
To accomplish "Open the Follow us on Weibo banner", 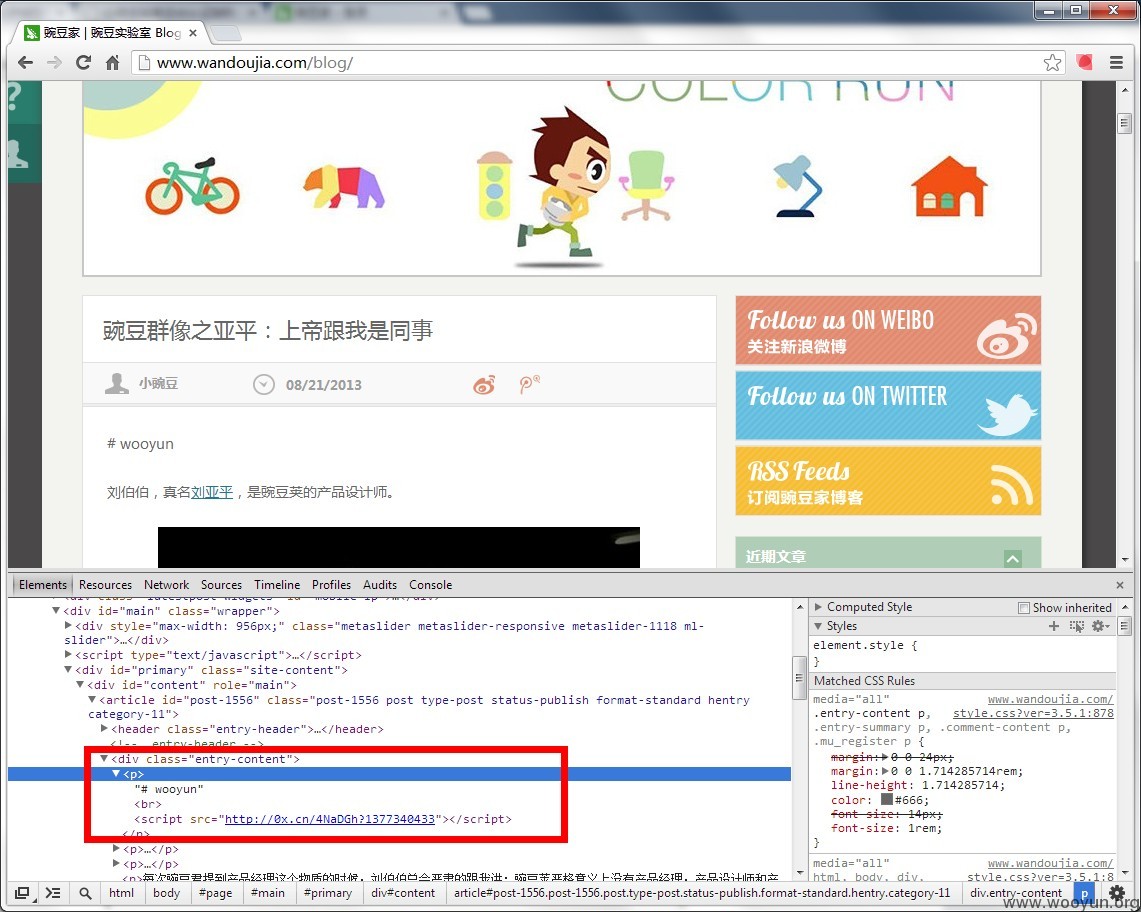I will 888,330.
